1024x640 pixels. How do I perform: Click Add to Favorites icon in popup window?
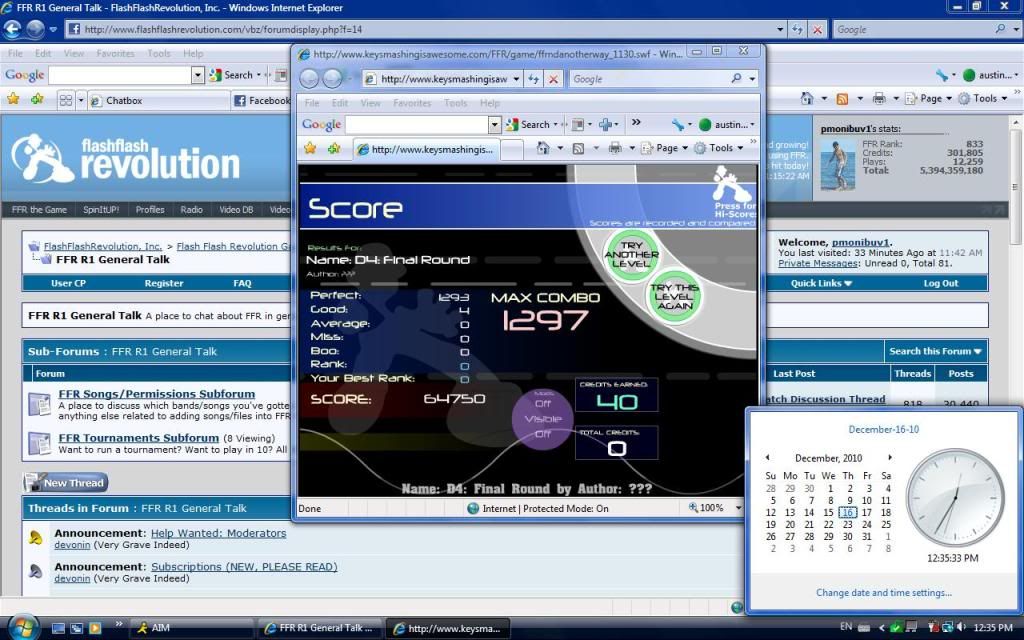coord(333,148)
